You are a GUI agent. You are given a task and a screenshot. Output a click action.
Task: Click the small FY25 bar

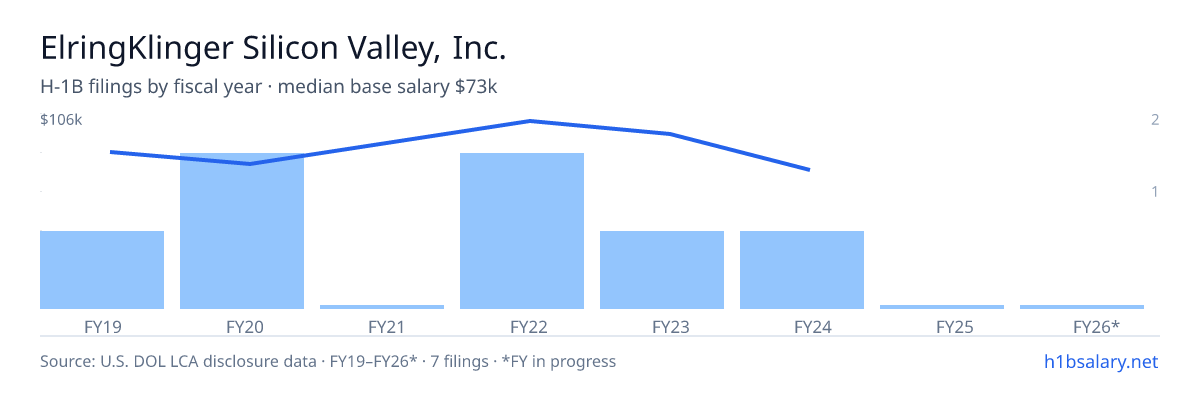pos(942,307)
